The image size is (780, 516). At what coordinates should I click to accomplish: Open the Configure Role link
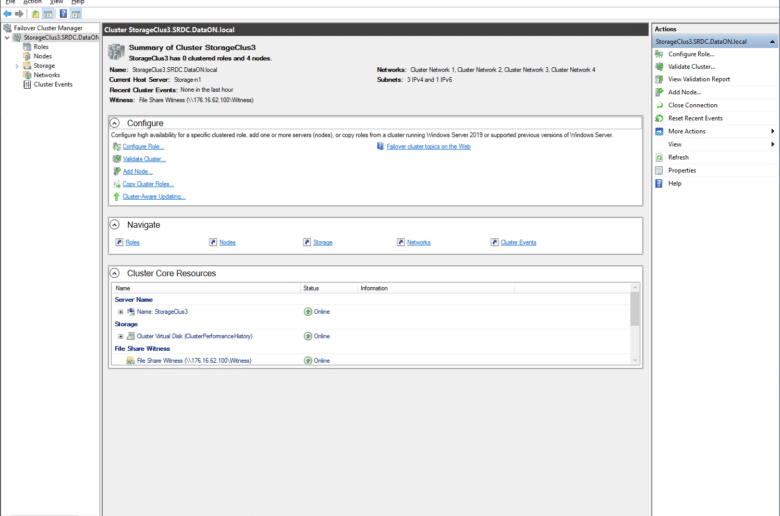pos(143,147)
